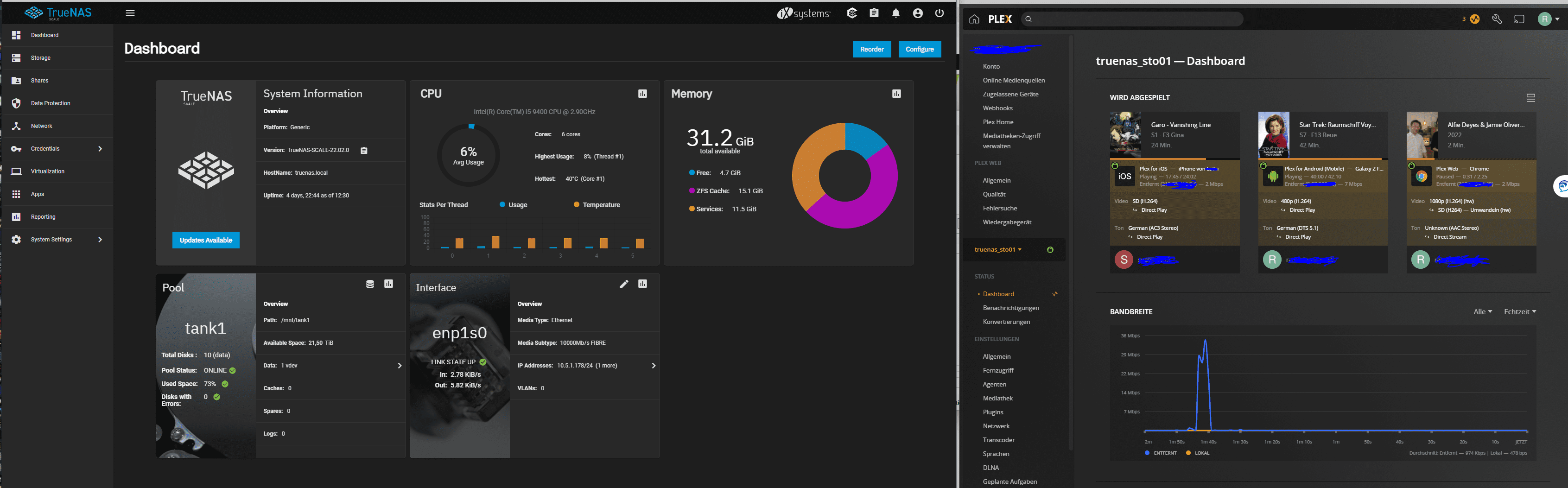
Task: Open Geplante Aufgaben in Plex settings
Action: [1009, 482]
